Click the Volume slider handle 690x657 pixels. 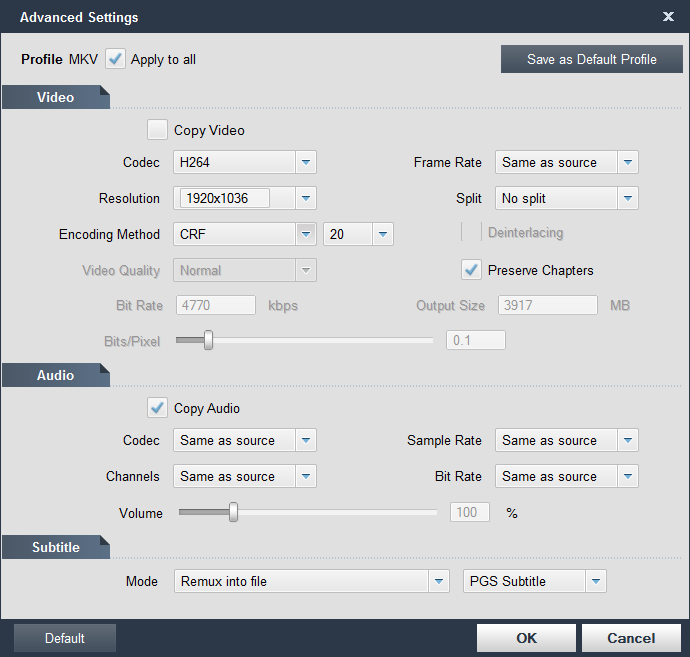point(233,513)
